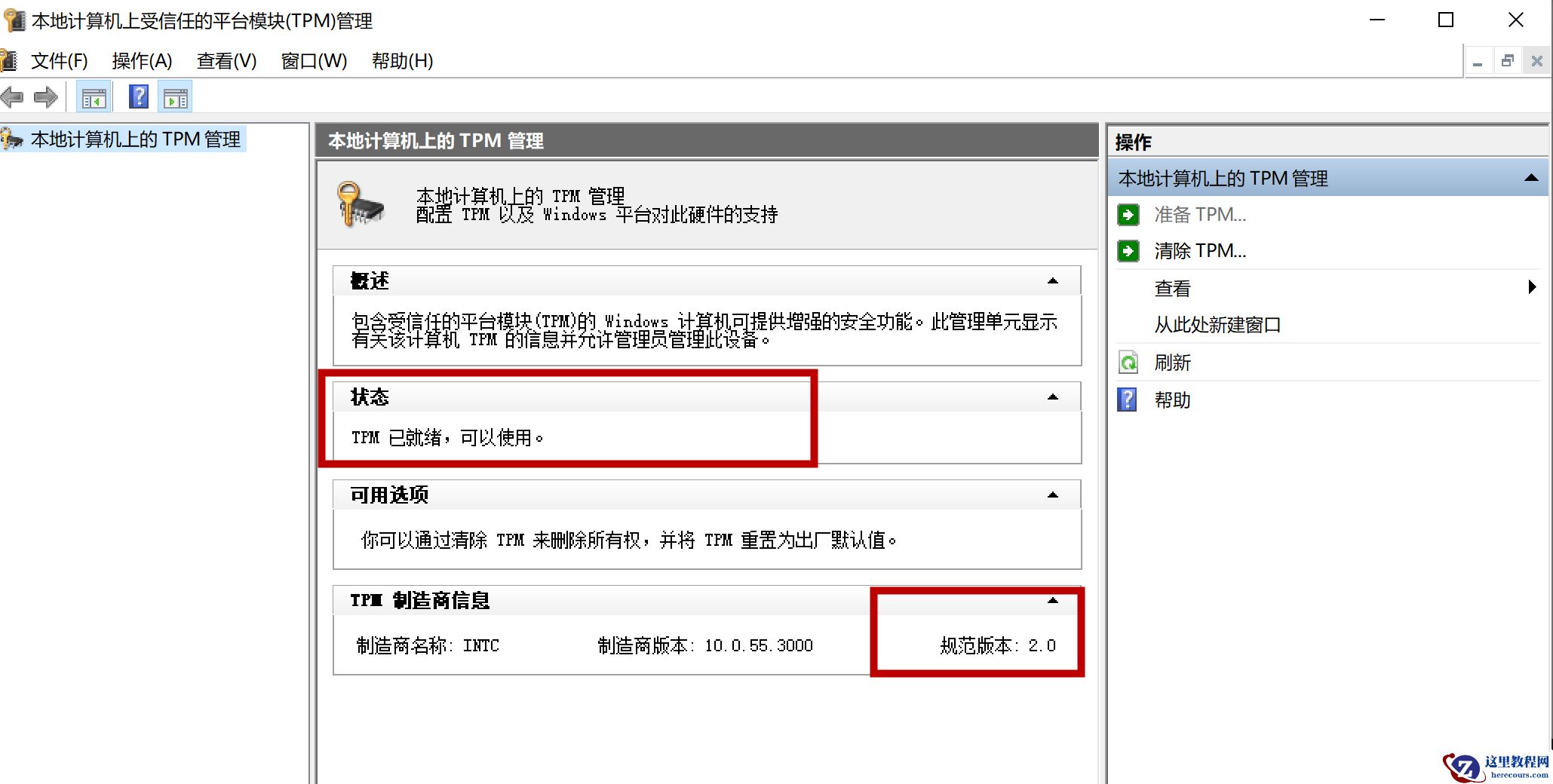
Task: Click the 清除 TPM green arrow icon
Action: pos(1128,250)
